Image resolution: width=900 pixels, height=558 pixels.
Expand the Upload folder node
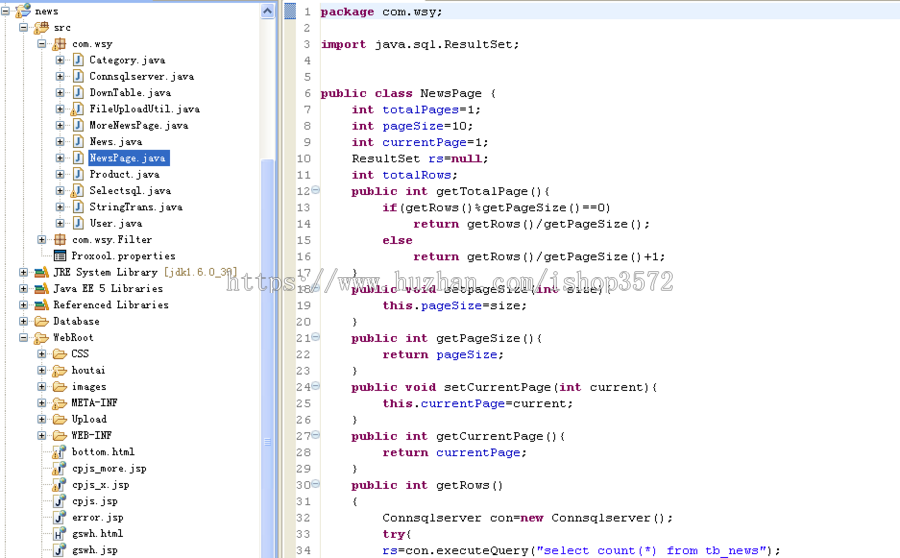[x=42, y=419]
